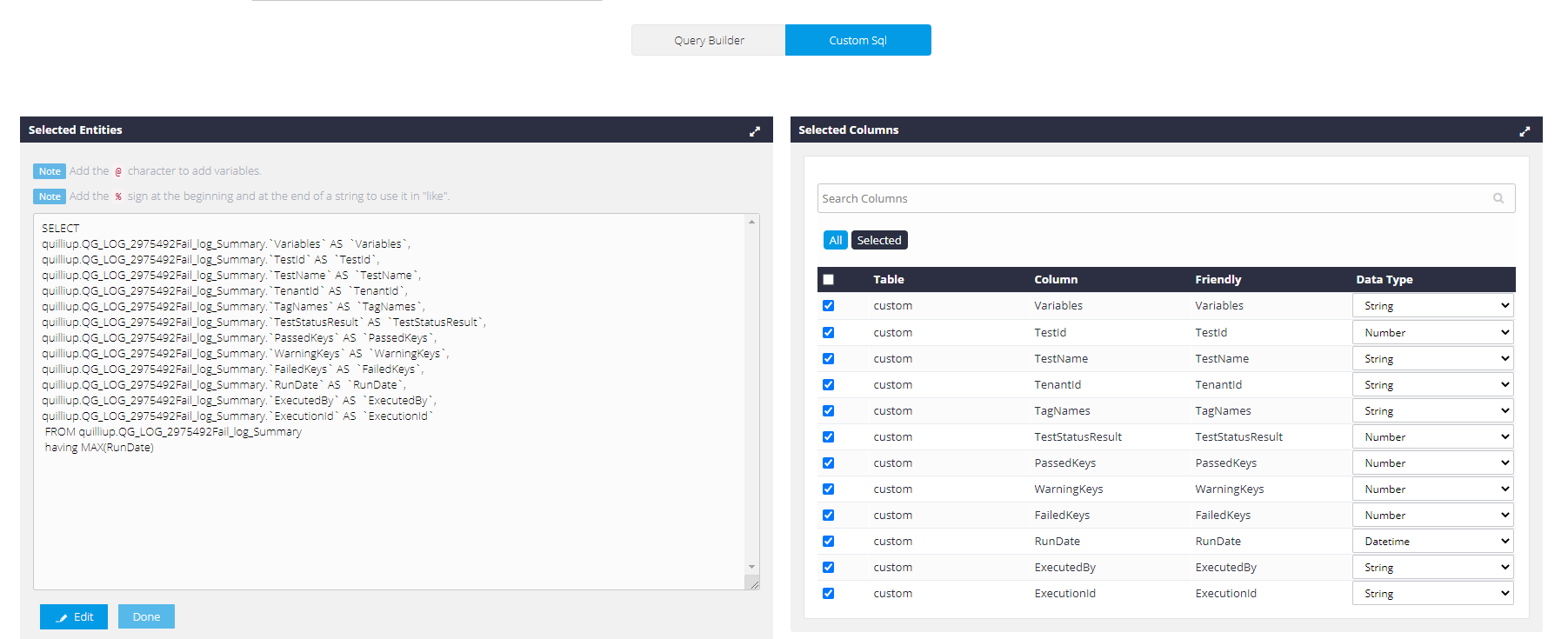Toggle the select-all header checkbox

click(x=828, y=279)
